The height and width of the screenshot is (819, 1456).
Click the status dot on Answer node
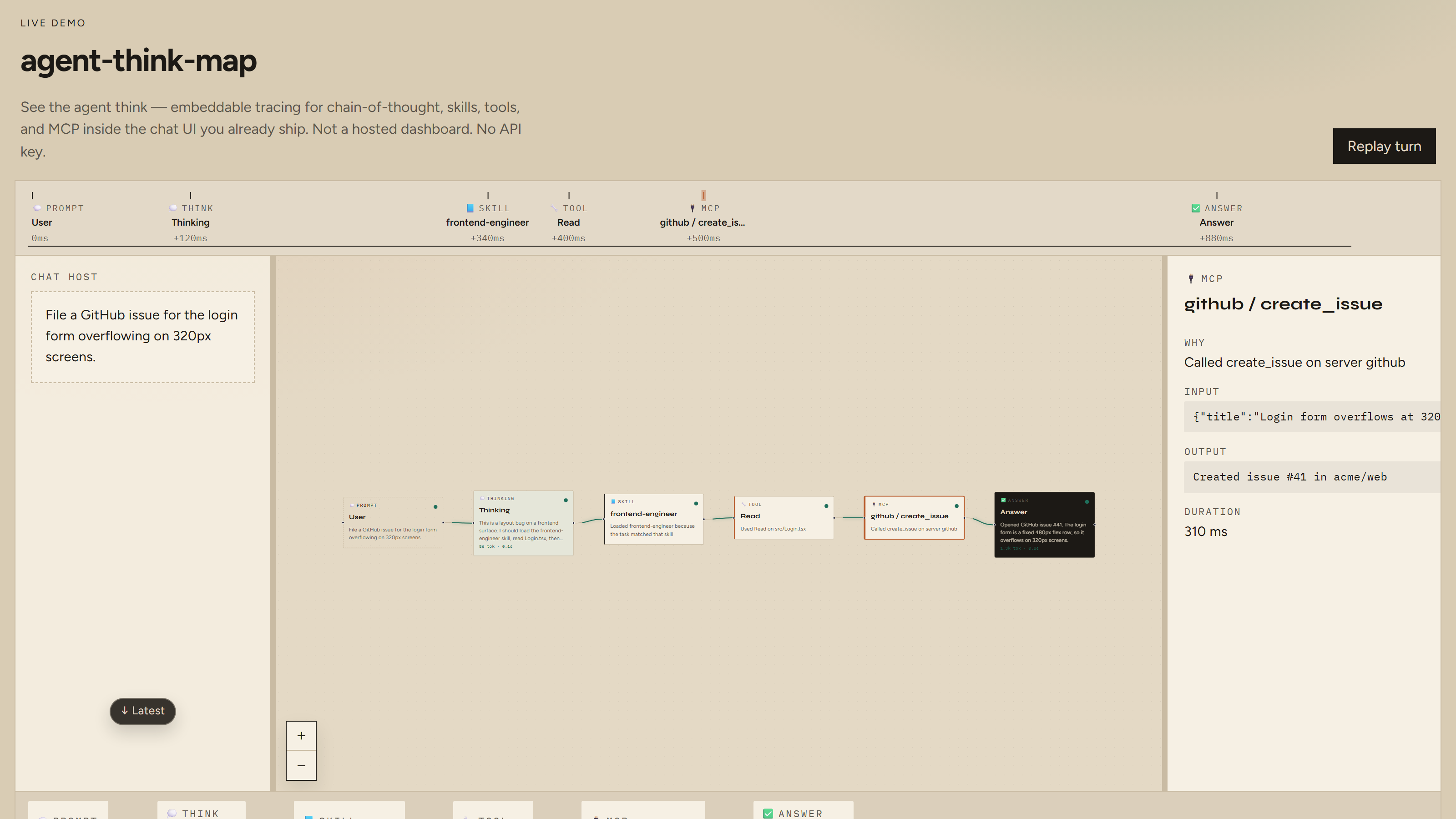[x=1087, y=502]
